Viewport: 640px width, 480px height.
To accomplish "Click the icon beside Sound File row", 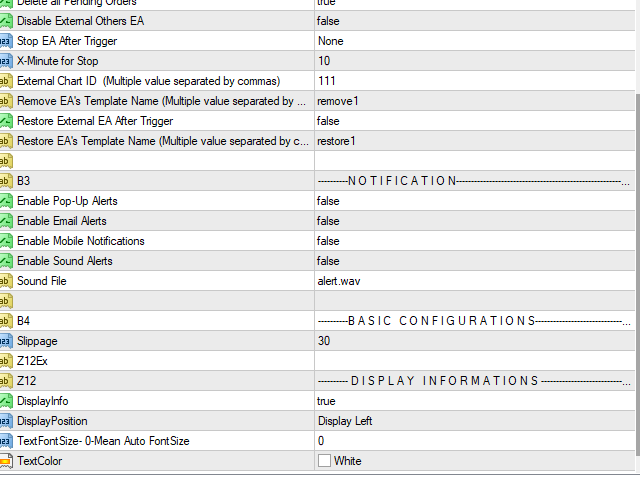I will (5, 281).
